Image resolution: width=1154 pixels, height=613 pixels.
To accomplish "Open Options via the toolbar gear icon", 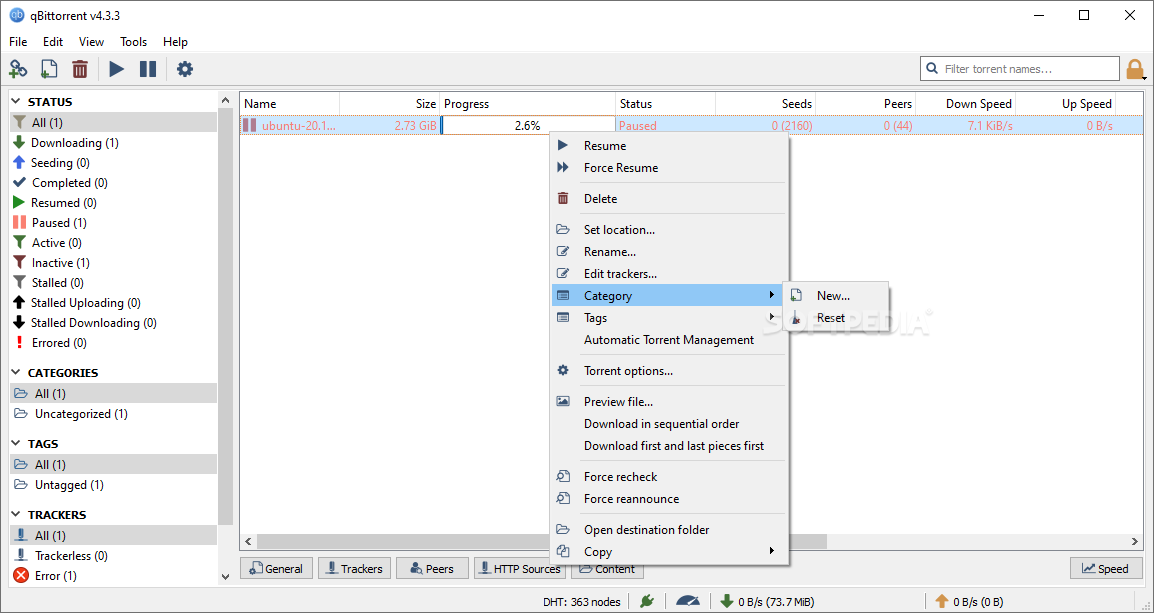I will [185, 69].
